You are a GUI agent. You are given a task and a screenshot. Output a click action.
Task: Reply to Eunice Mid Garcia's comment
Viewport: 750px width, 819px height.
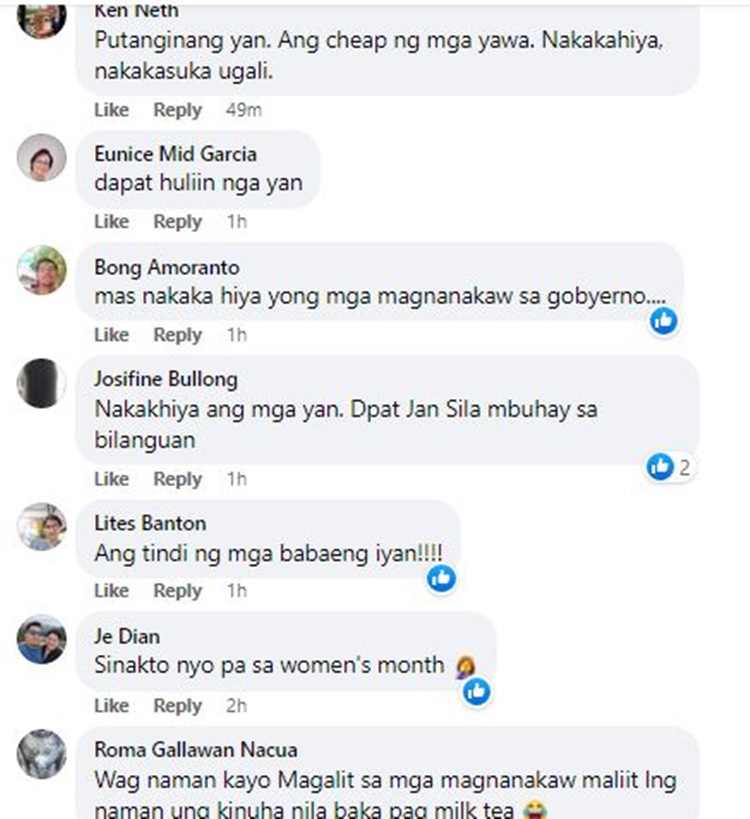tap(178, 221)
